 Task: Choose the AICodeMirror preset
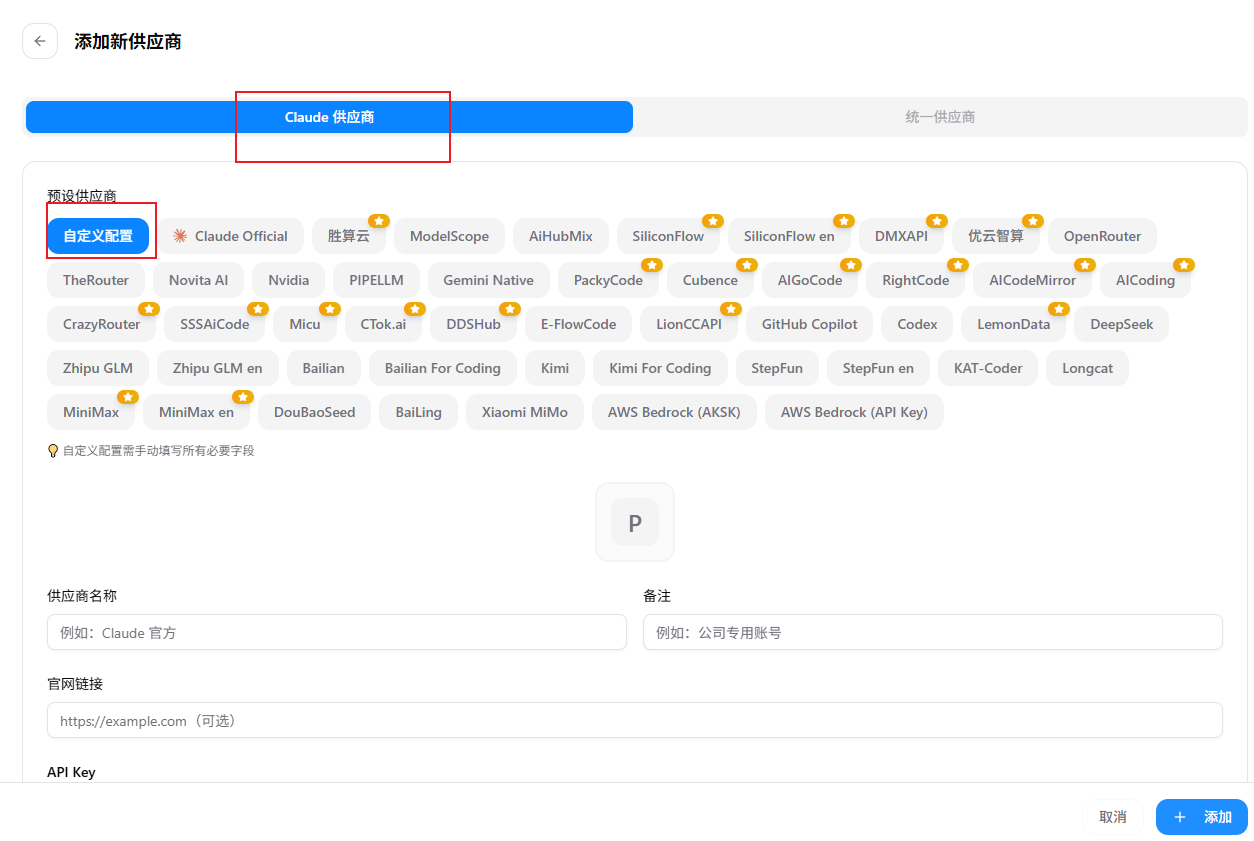click(x=1032, y=280)
